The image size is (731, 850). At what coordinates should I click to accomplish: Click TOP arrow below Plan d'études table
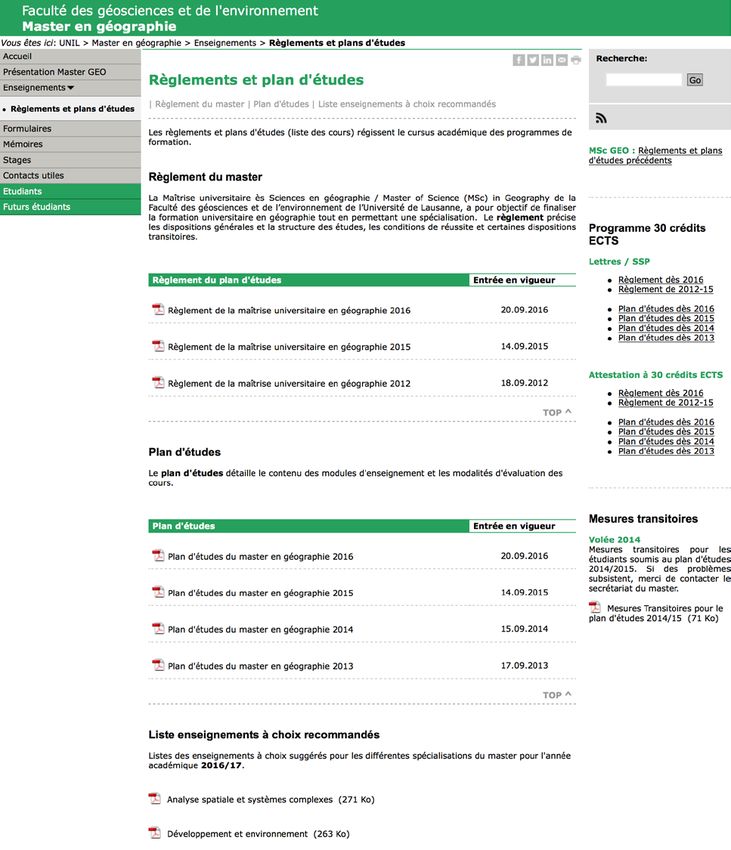(557, 695)
